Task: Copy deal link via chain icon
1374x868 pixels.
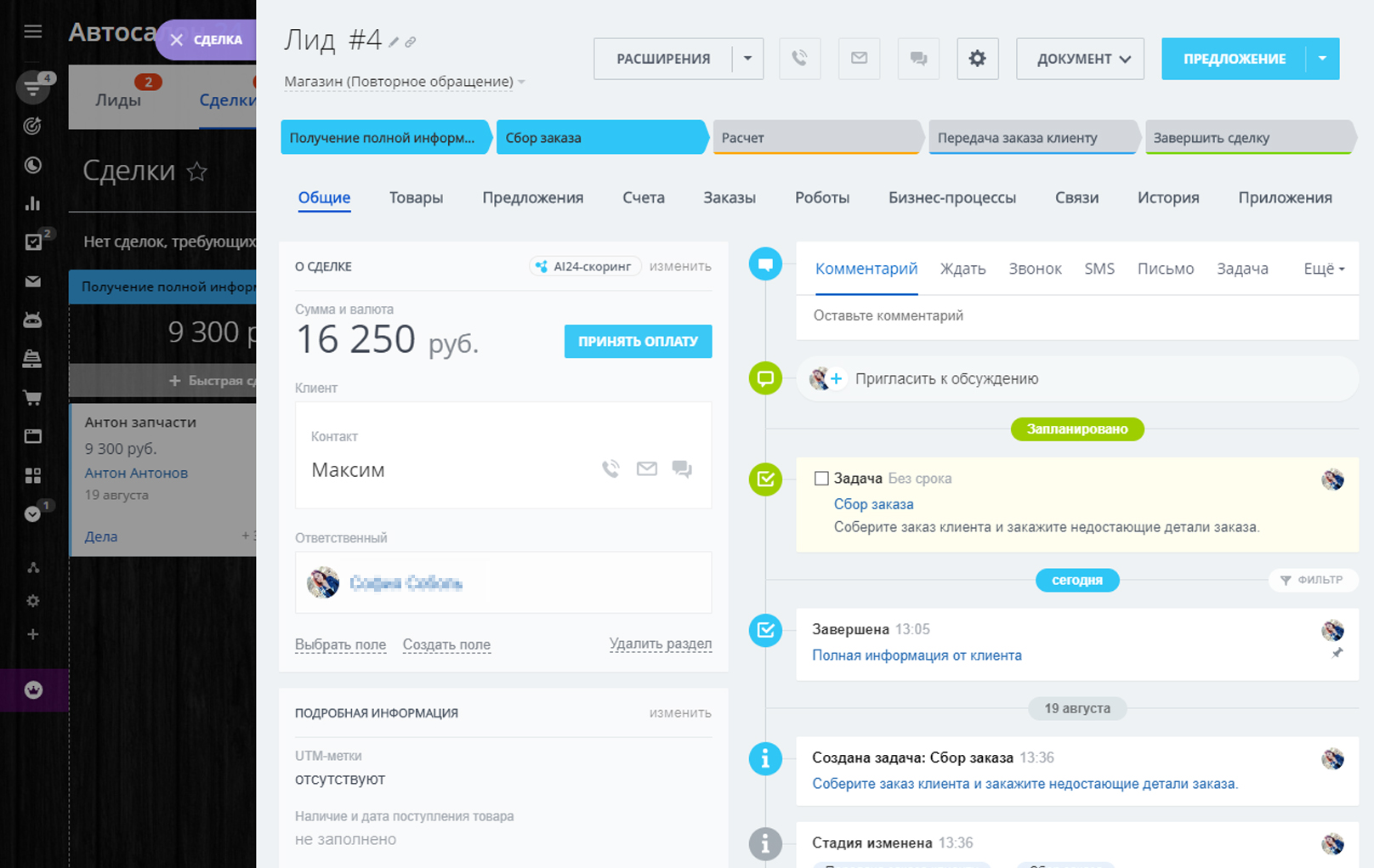Action: [411, 42]
